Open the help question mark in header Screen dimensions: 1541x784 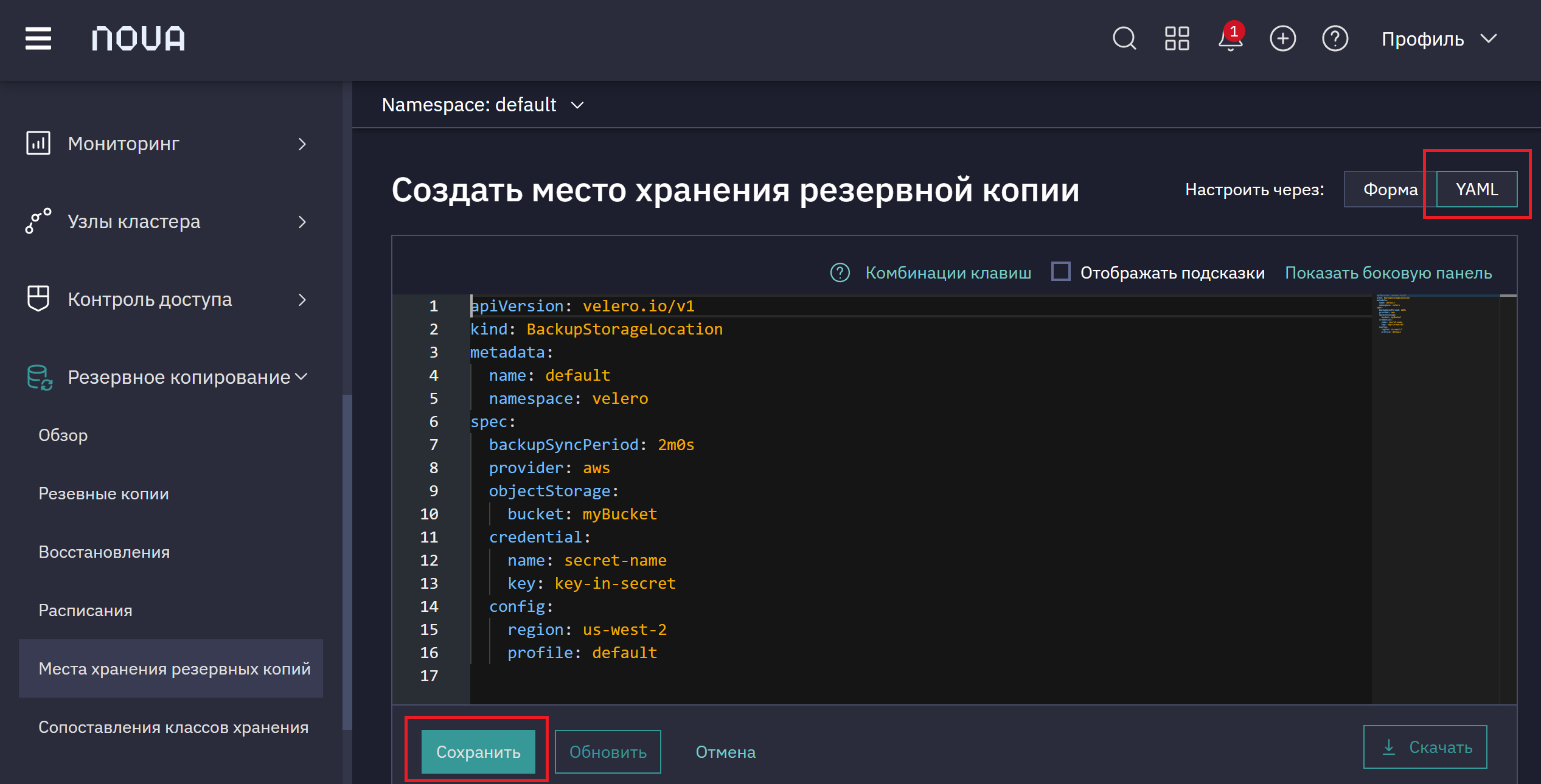1335,39
